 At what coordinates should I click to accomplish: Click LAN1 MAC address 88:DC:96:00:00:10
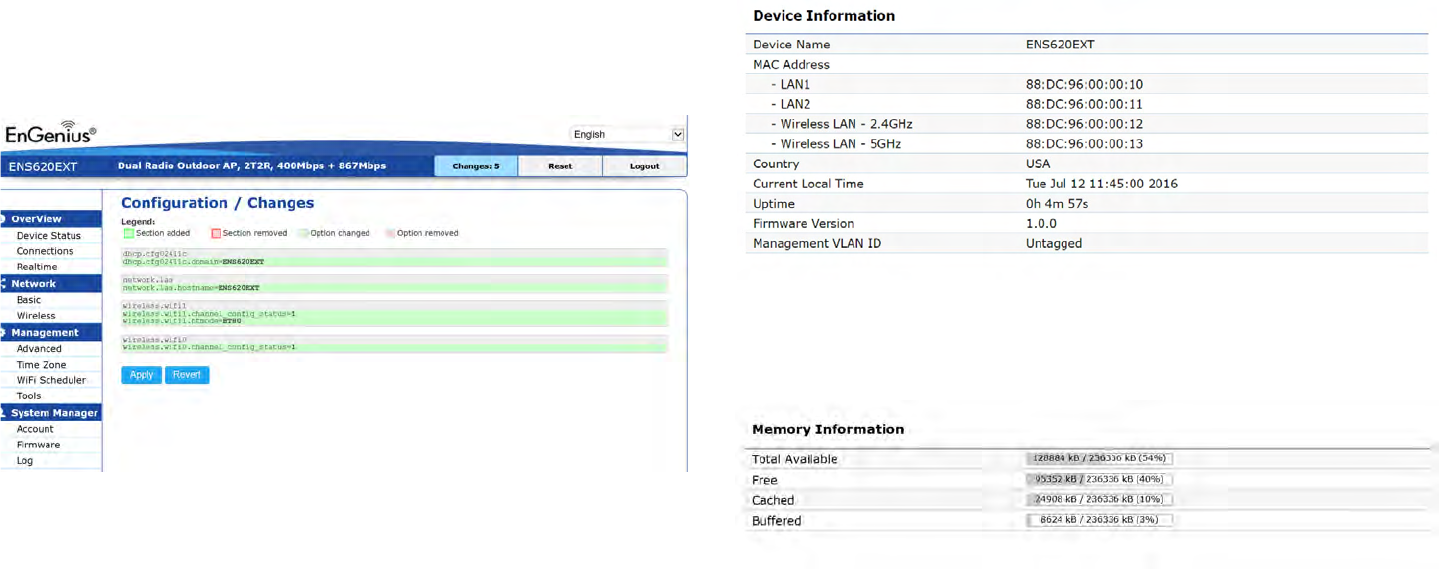pos(1084,84)
